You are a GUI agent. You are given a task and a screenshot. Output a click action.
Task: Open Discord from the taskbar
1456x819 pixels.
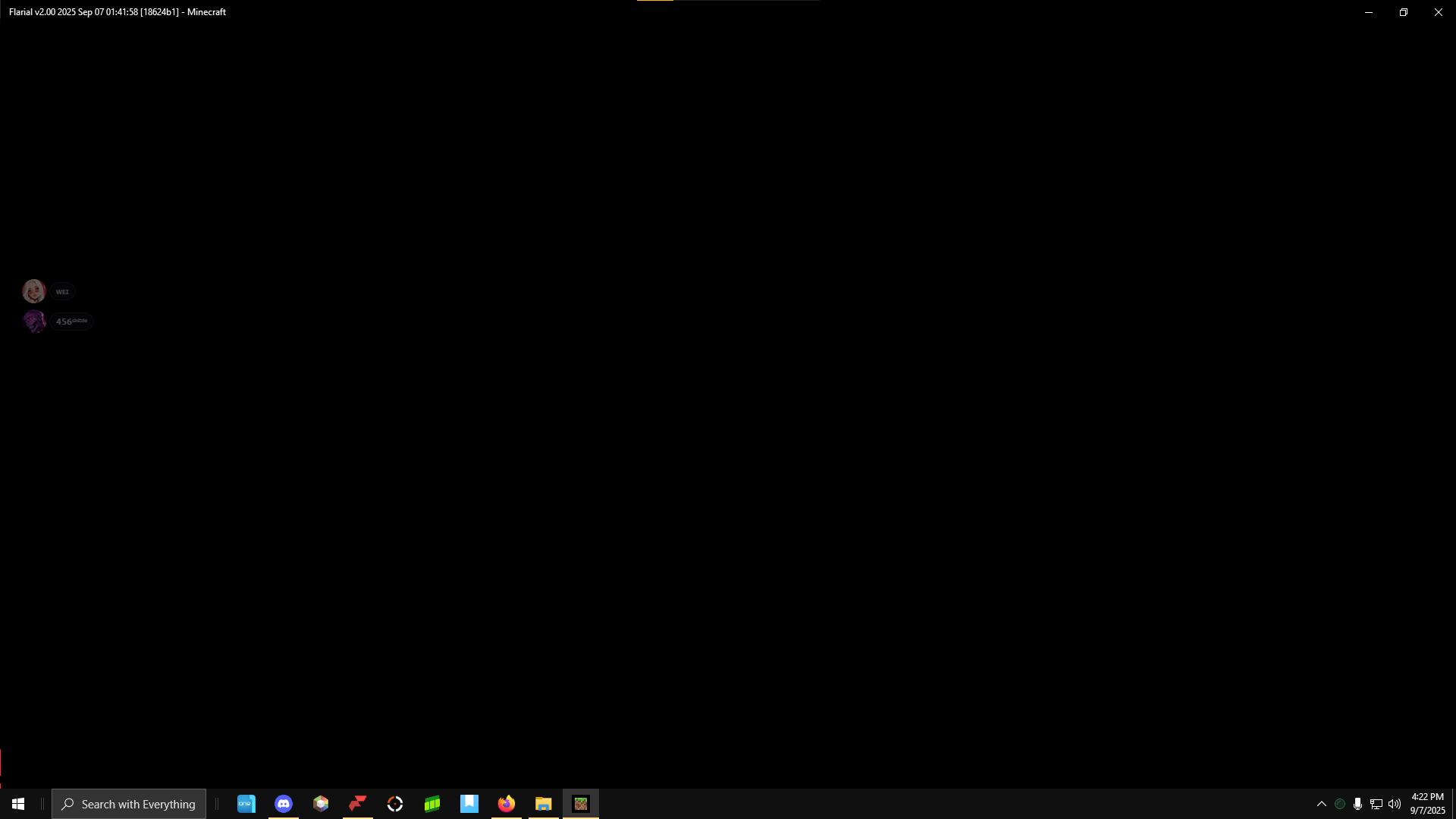(x=284, y=804)
